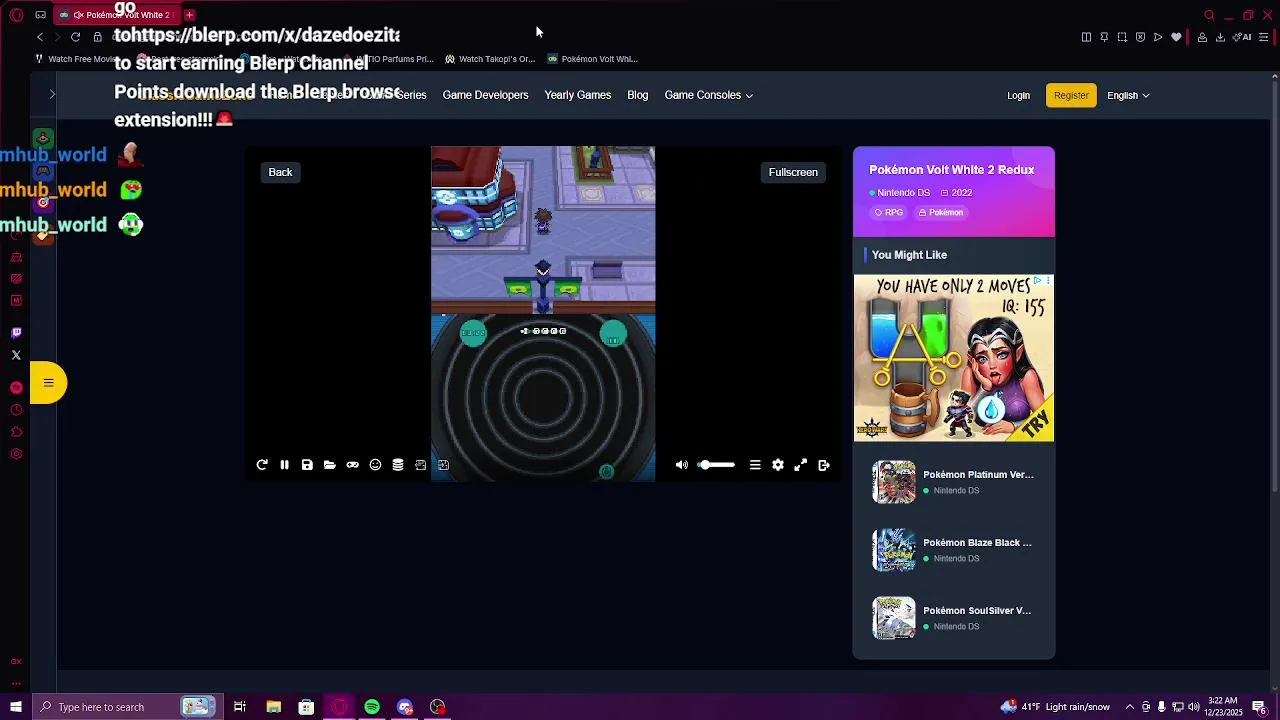
Task: Restart the game with the emulator restart icon
Action: coord(262,465)
